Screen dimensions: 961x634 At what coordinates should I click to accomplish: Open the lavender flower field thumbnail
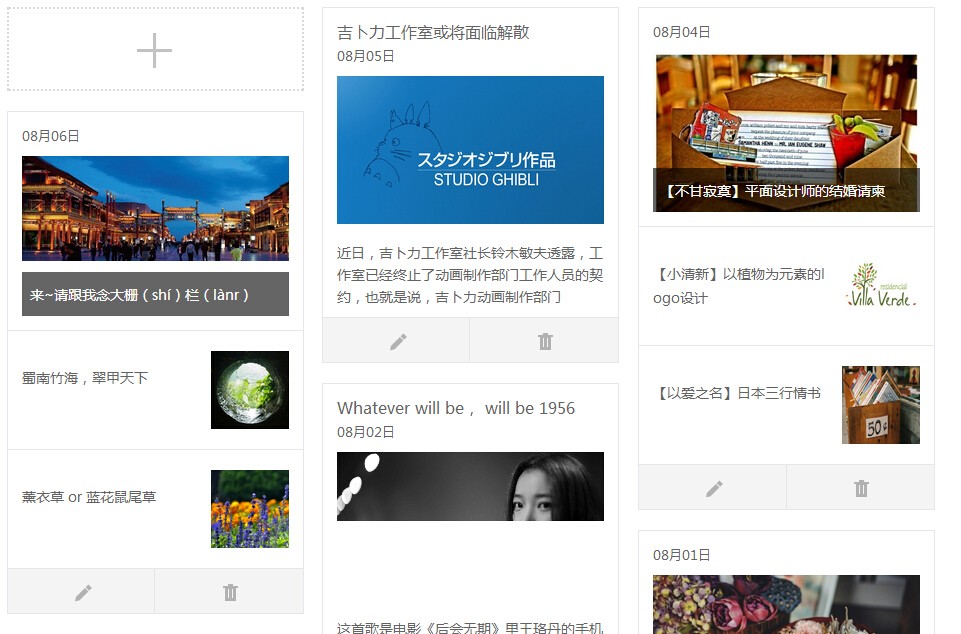click(249, 508)
